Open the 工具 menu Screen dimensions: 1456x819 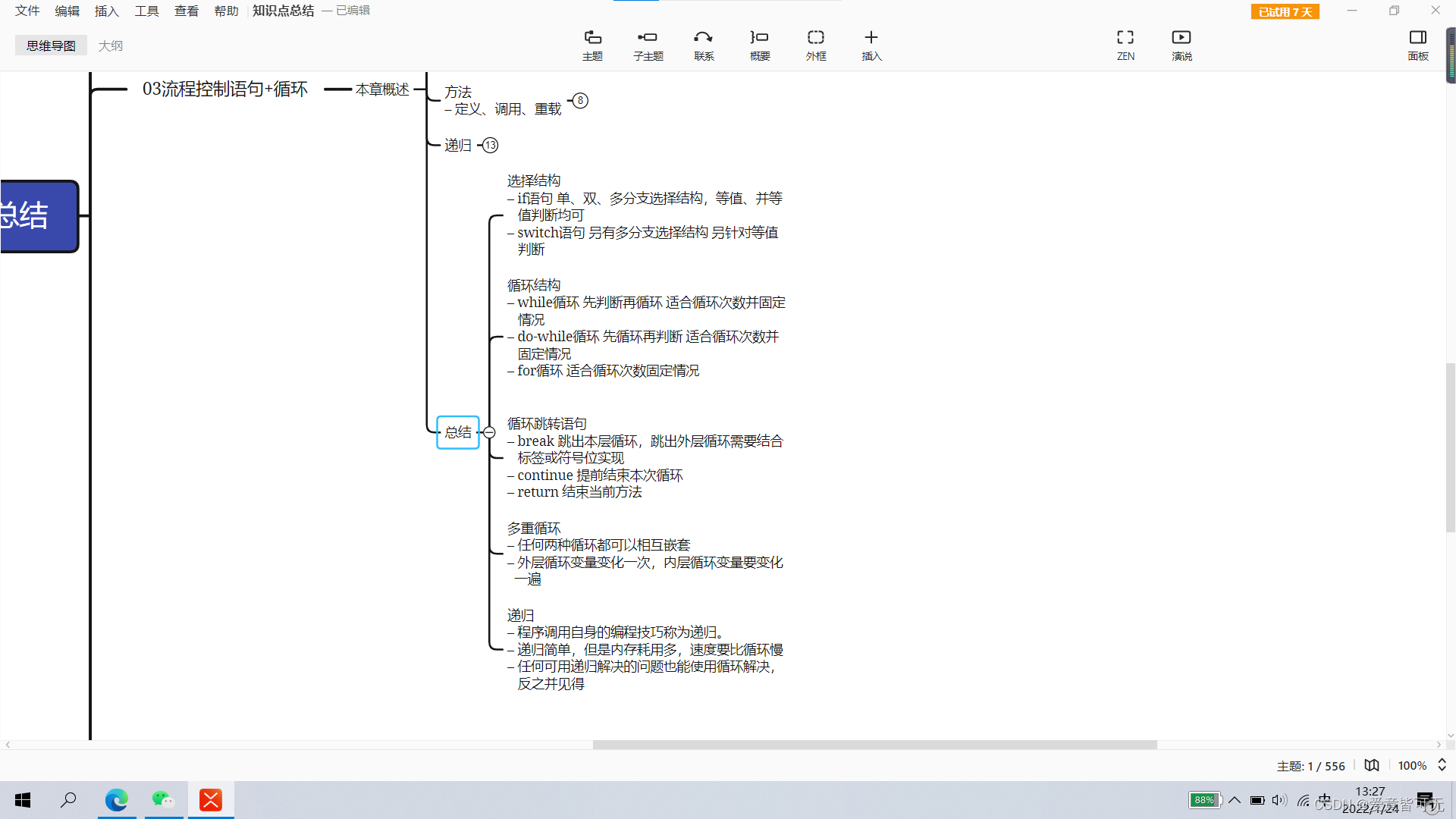point(147,11)
